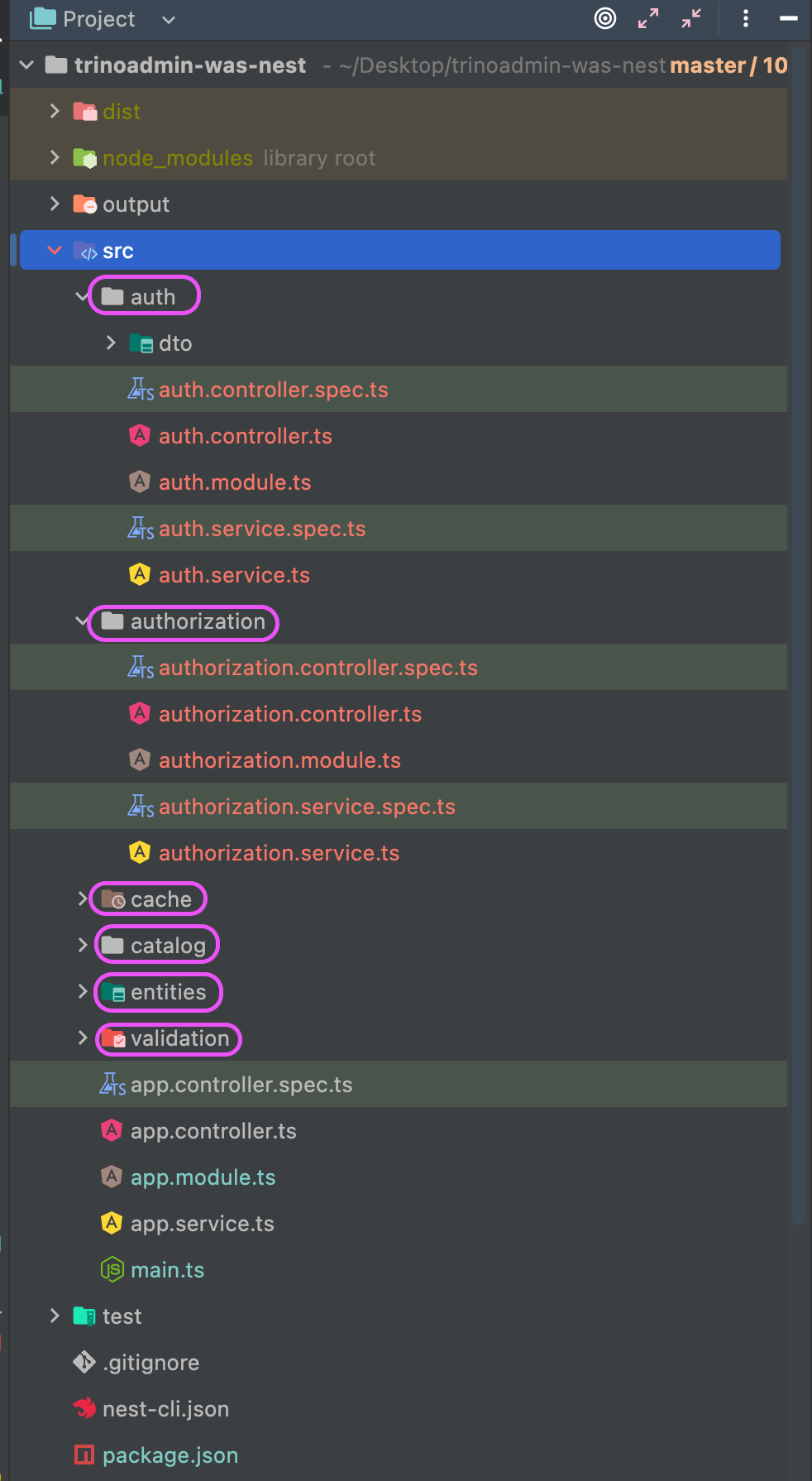Expand the dist folder
This screenshot has width=812, height=1481.
pos(55,111)
